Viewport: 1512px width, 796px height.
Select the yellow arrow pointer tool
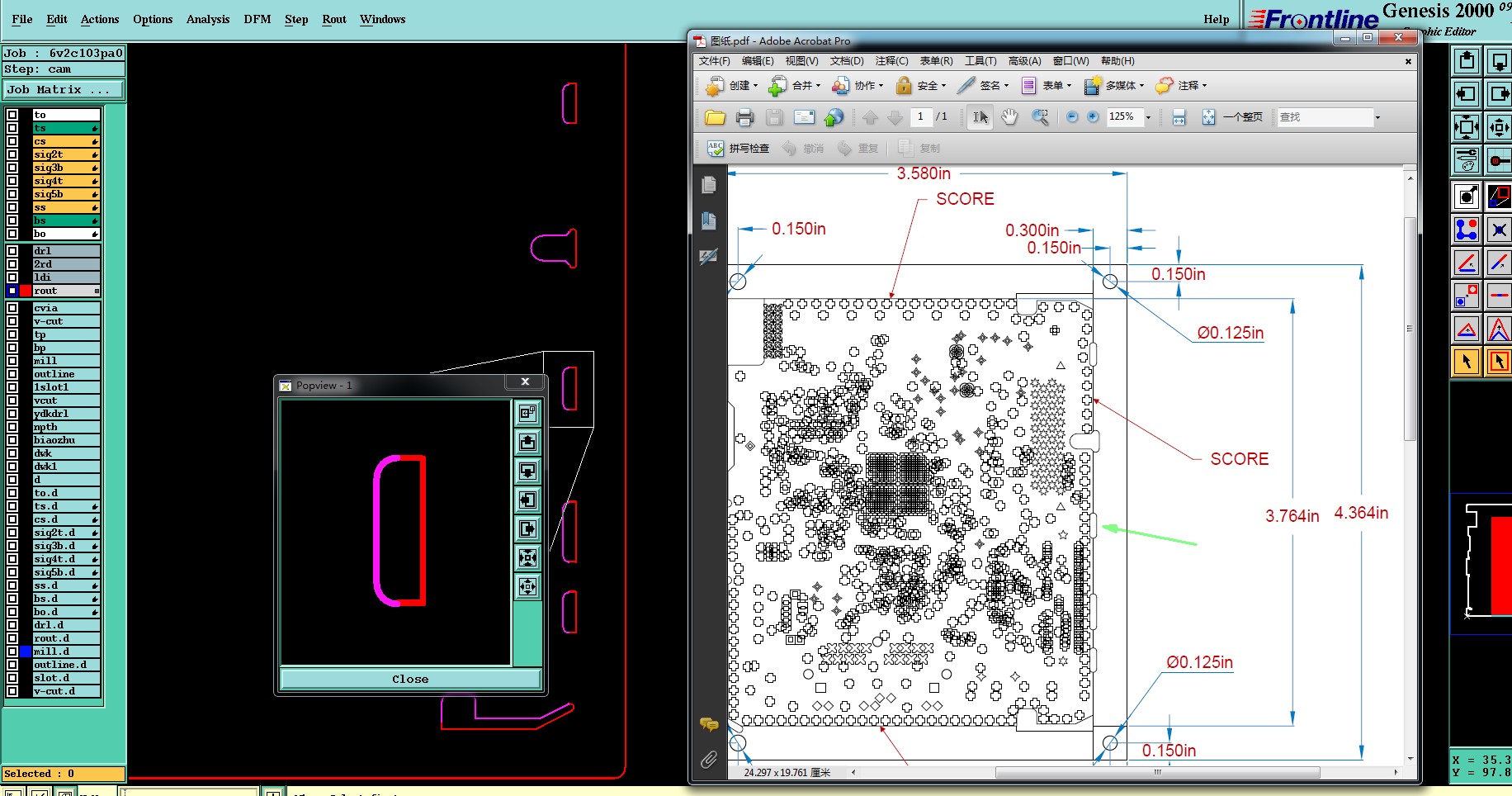pyautogui.click(x=1467, y=361)
